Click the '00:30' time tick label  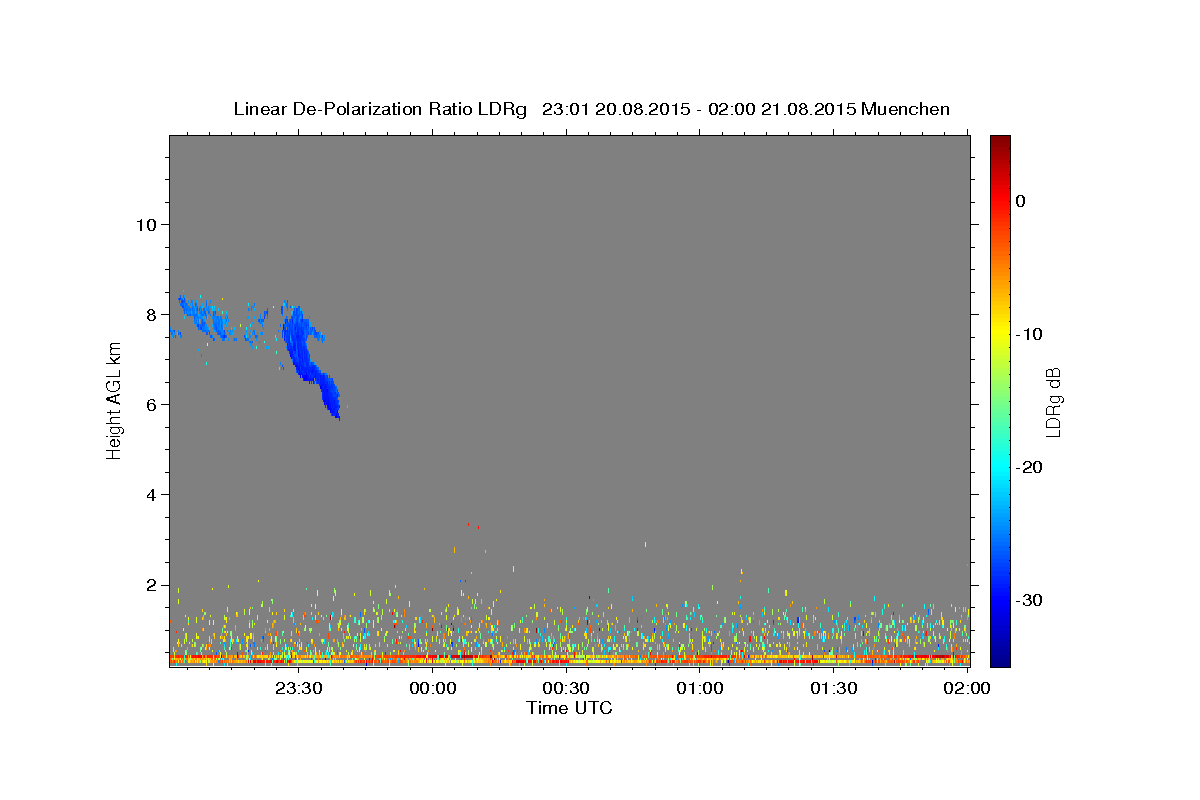566,688
